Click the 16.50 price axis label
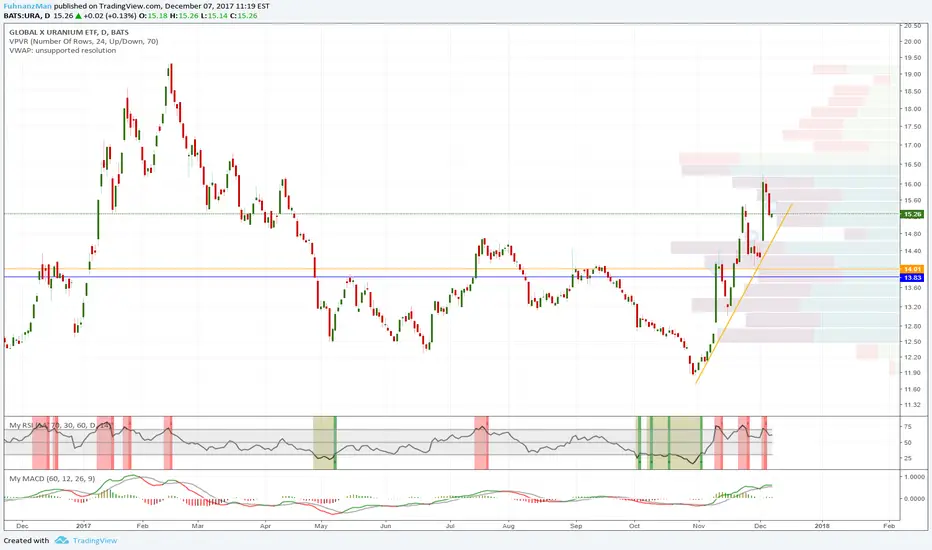 coord(912,165)
